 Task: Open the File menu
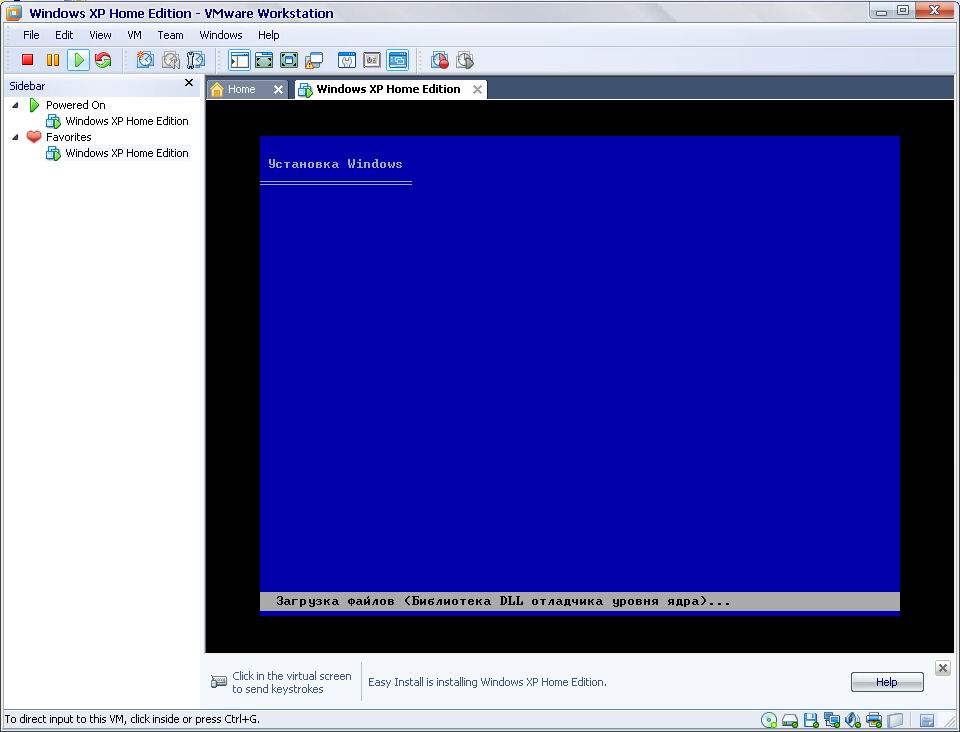(x=31, y=35)
